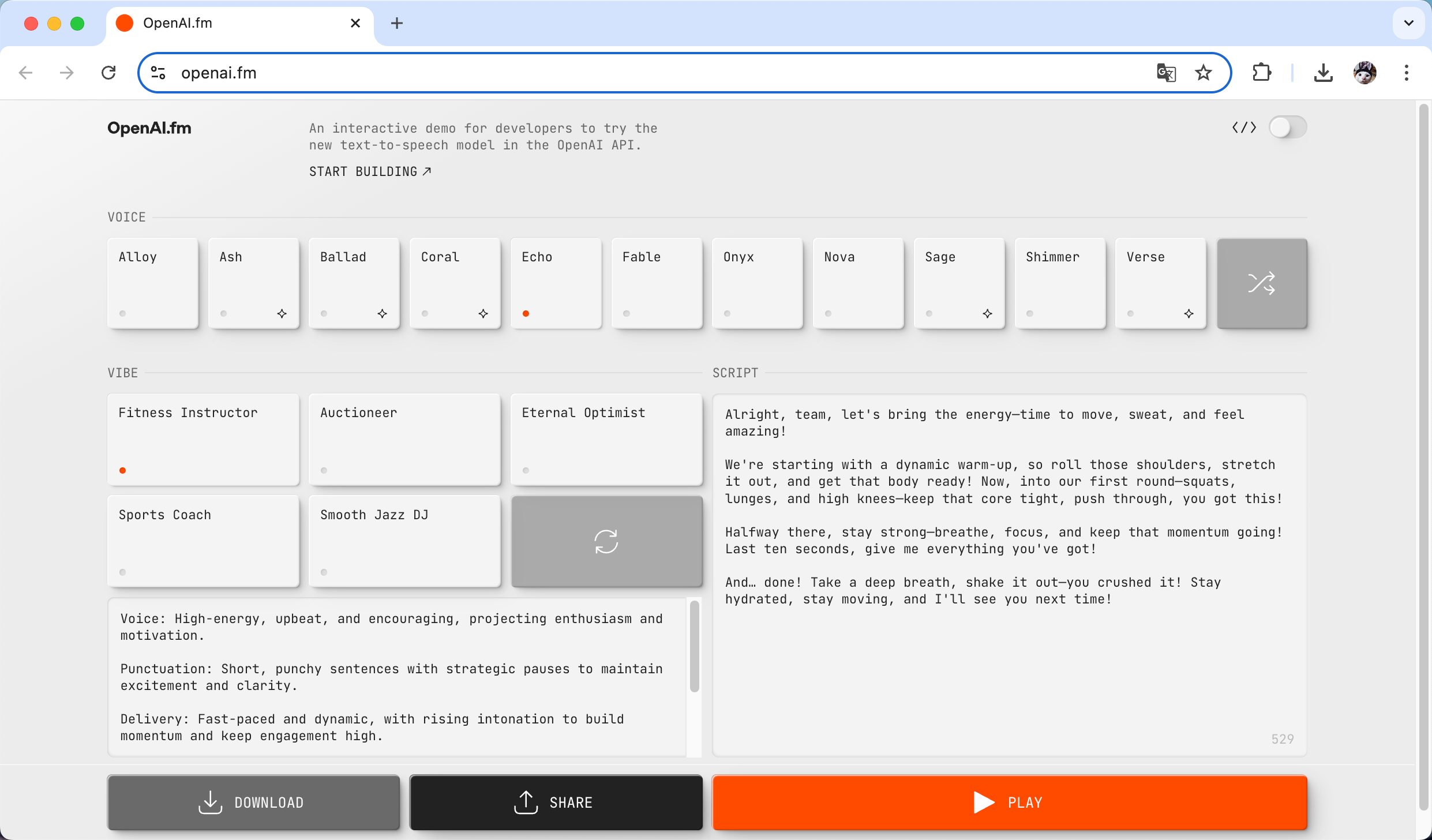Open Chrome's three-dot menu
Viewport: 1432px width, 840px height.
click(1406, 72)
